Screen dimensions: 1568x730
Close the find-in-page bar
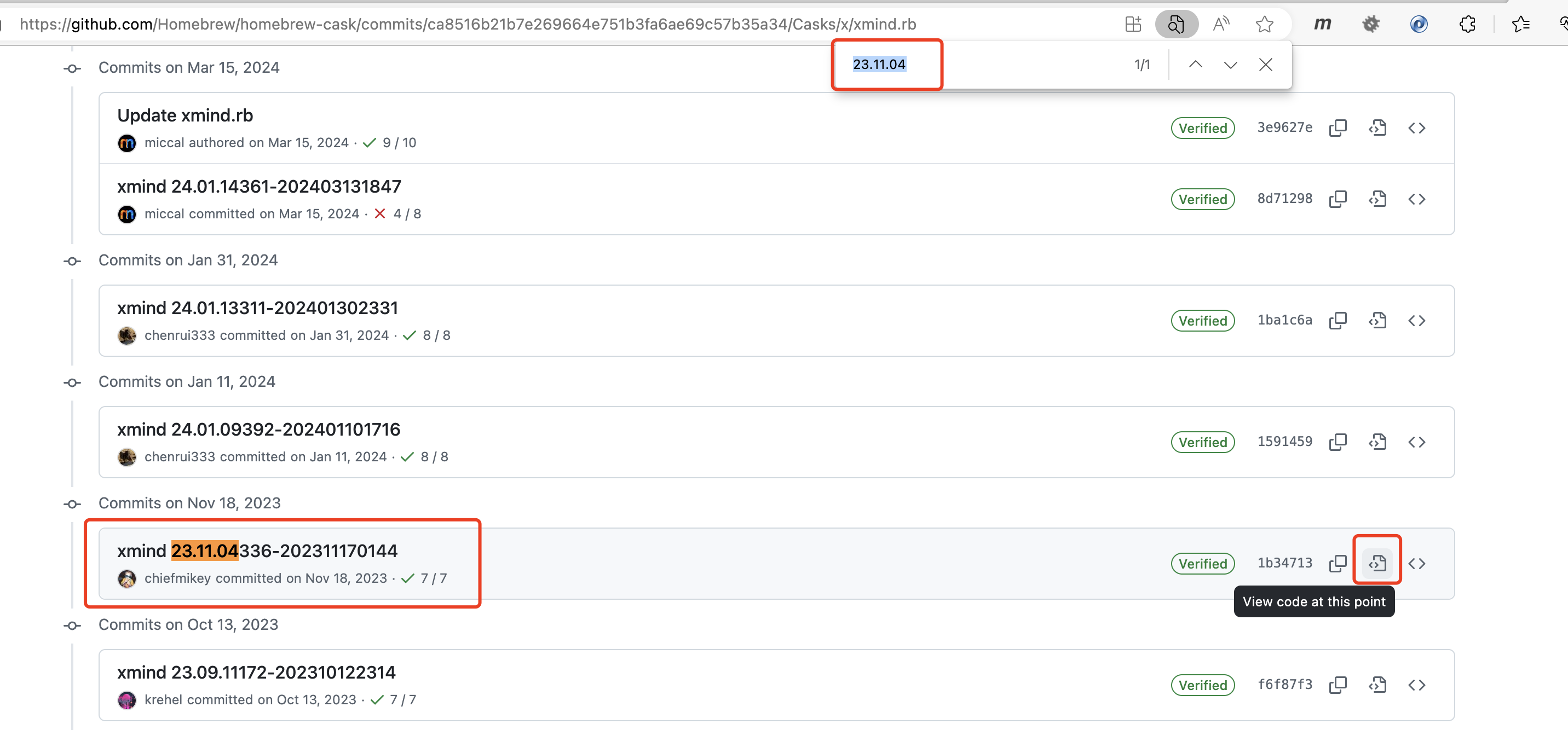tap(1265, 65)
